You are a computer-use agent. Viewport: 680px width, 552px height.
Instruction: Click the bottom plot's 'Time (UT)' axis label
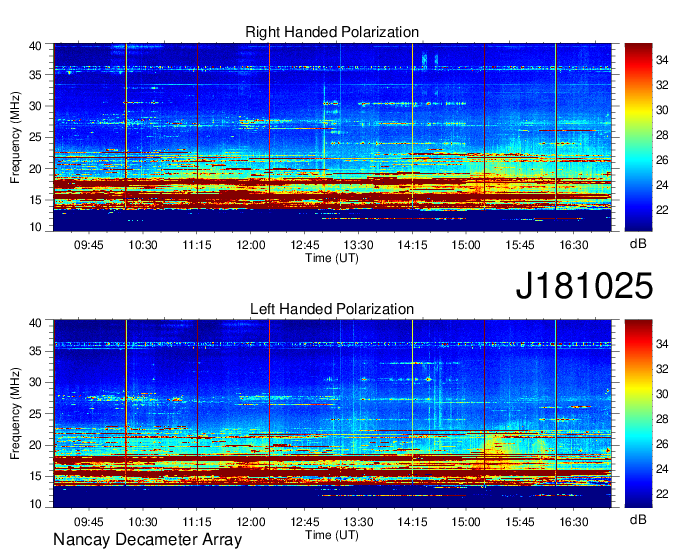click(x=332, y=535)
